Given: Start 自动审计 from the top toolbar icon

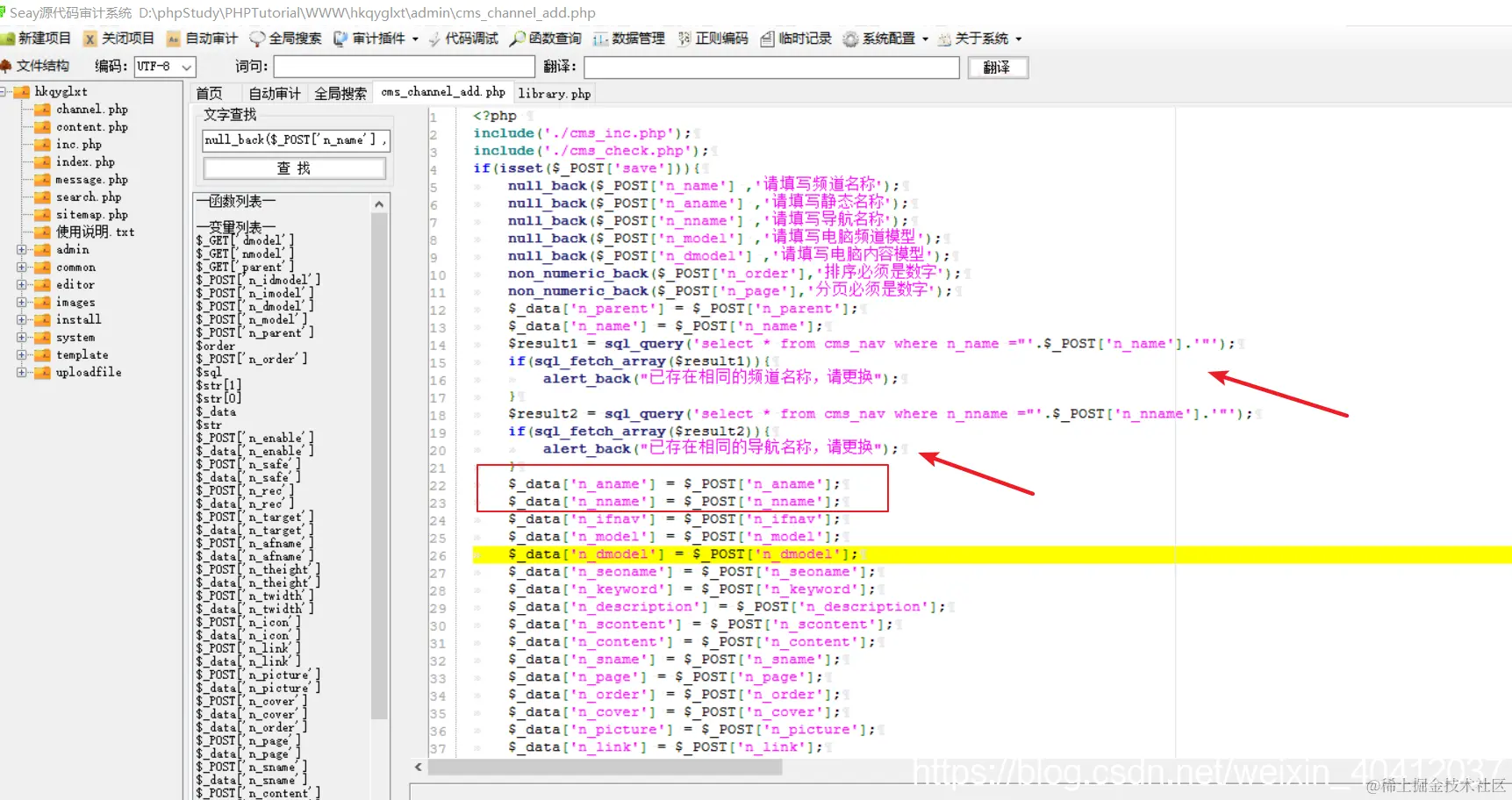Looking at the screenshot, I should coord(174,39).
